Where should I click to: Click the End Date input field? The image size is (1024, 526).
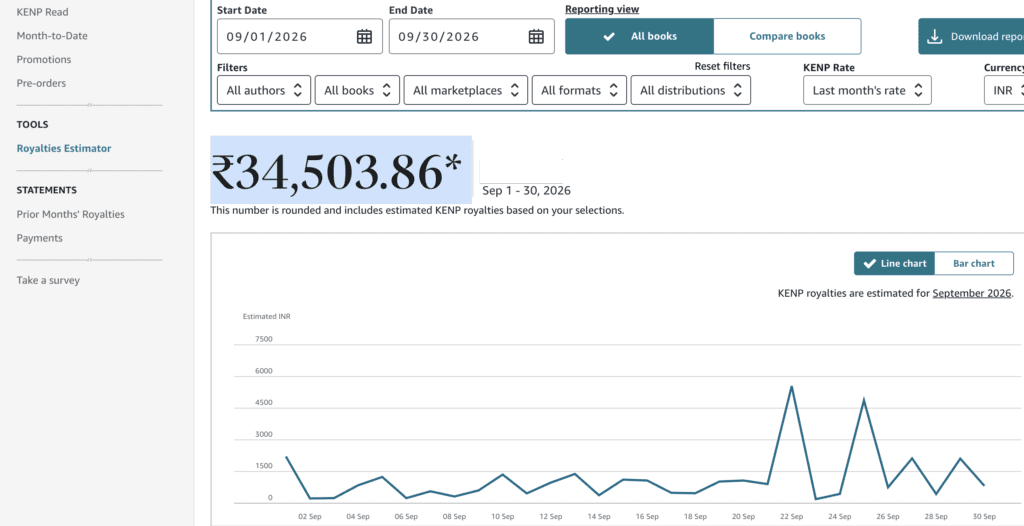(472, 37)
